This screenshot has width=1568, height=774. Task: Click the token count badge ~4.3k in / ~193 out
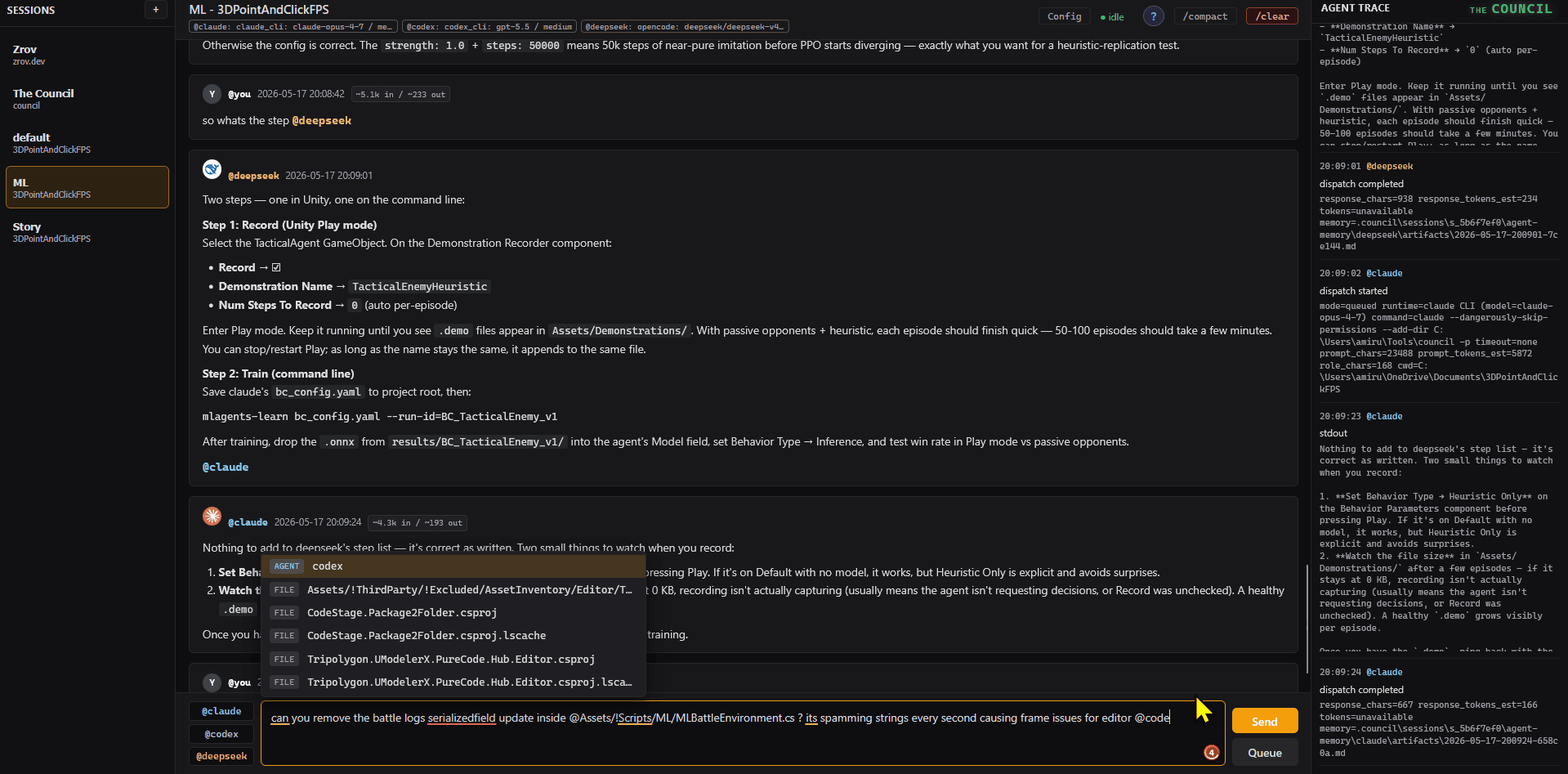coord(418,523)
